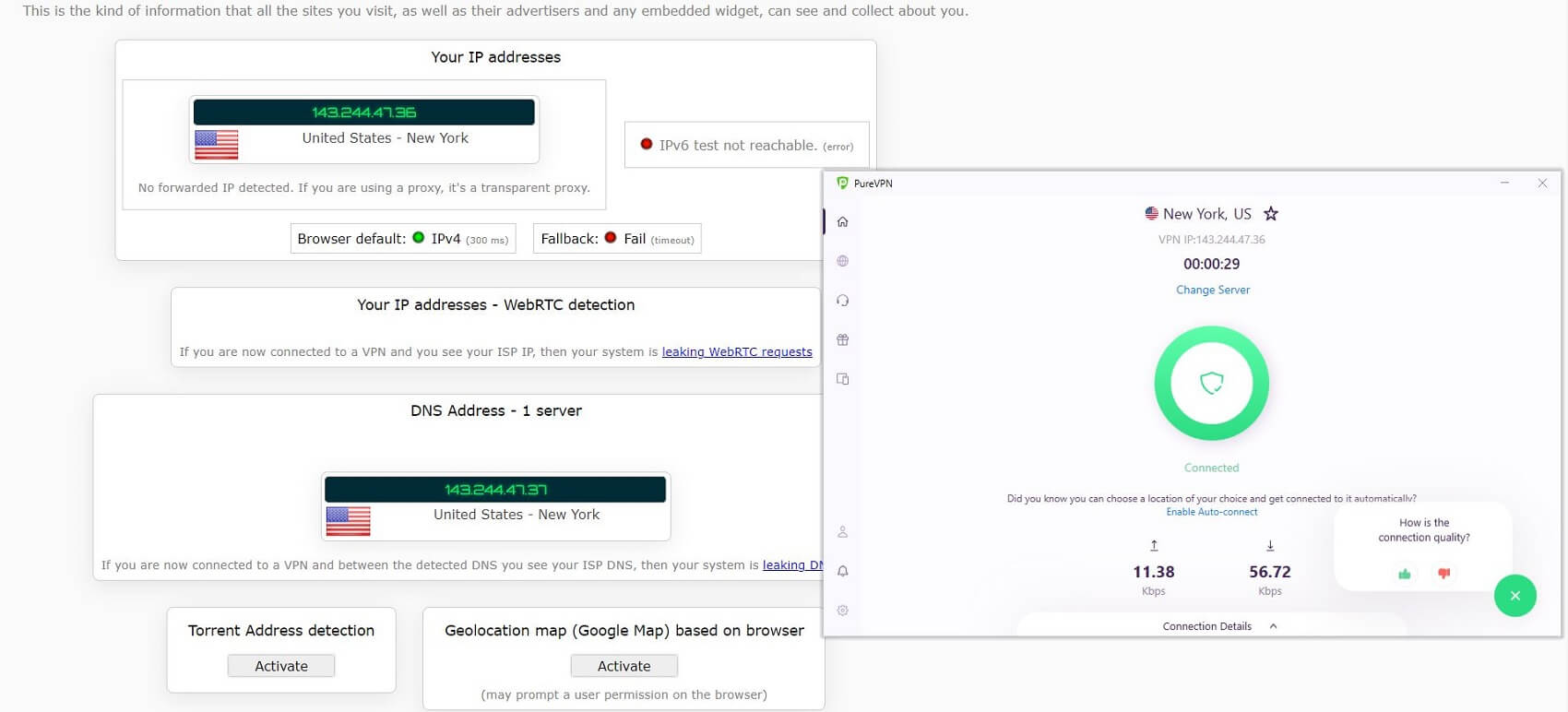Viewport: 1568px width, 712px height.
Task: Expand the Connection Details chevron
Action: [x=1274, y=626]
